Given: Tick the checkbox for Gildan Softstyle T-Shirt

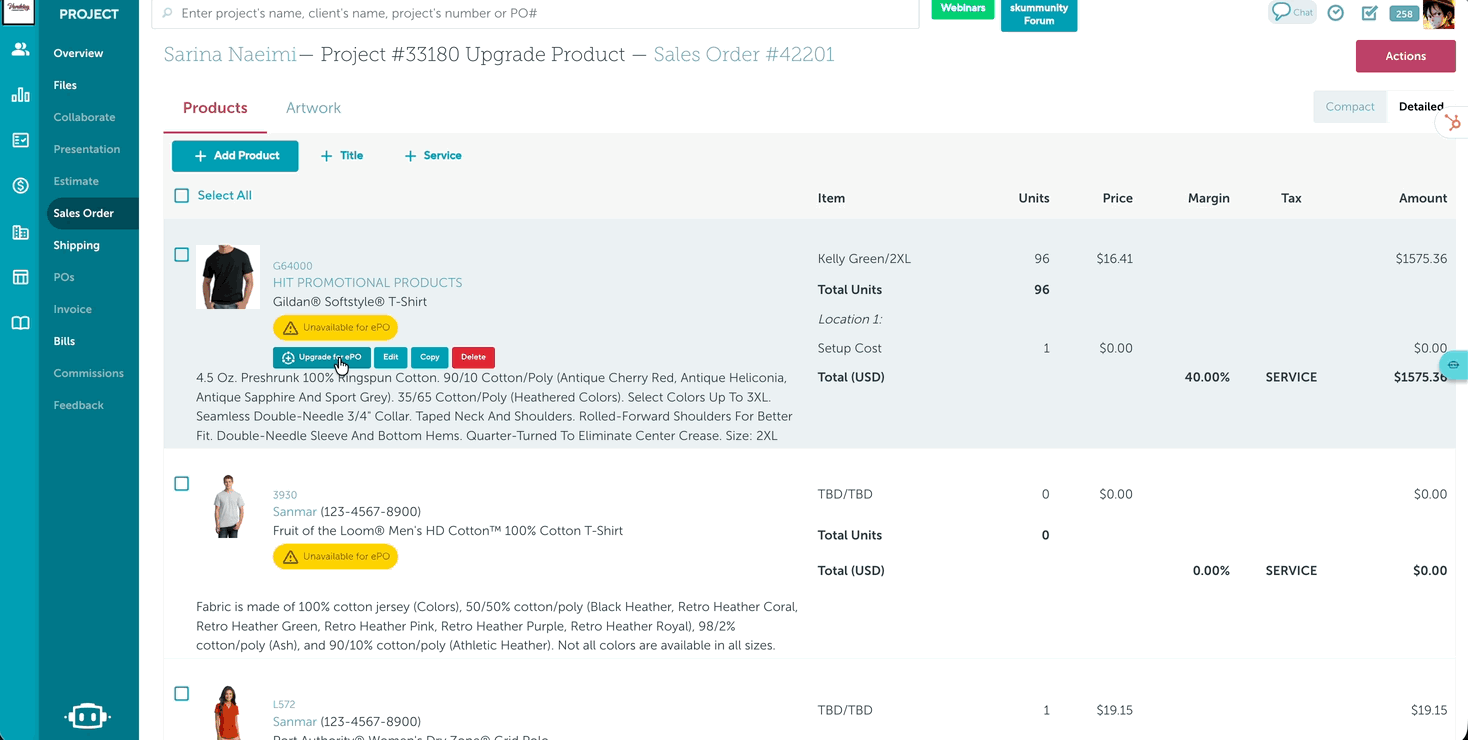Looking at the screenshot, I should click(182, 255).
